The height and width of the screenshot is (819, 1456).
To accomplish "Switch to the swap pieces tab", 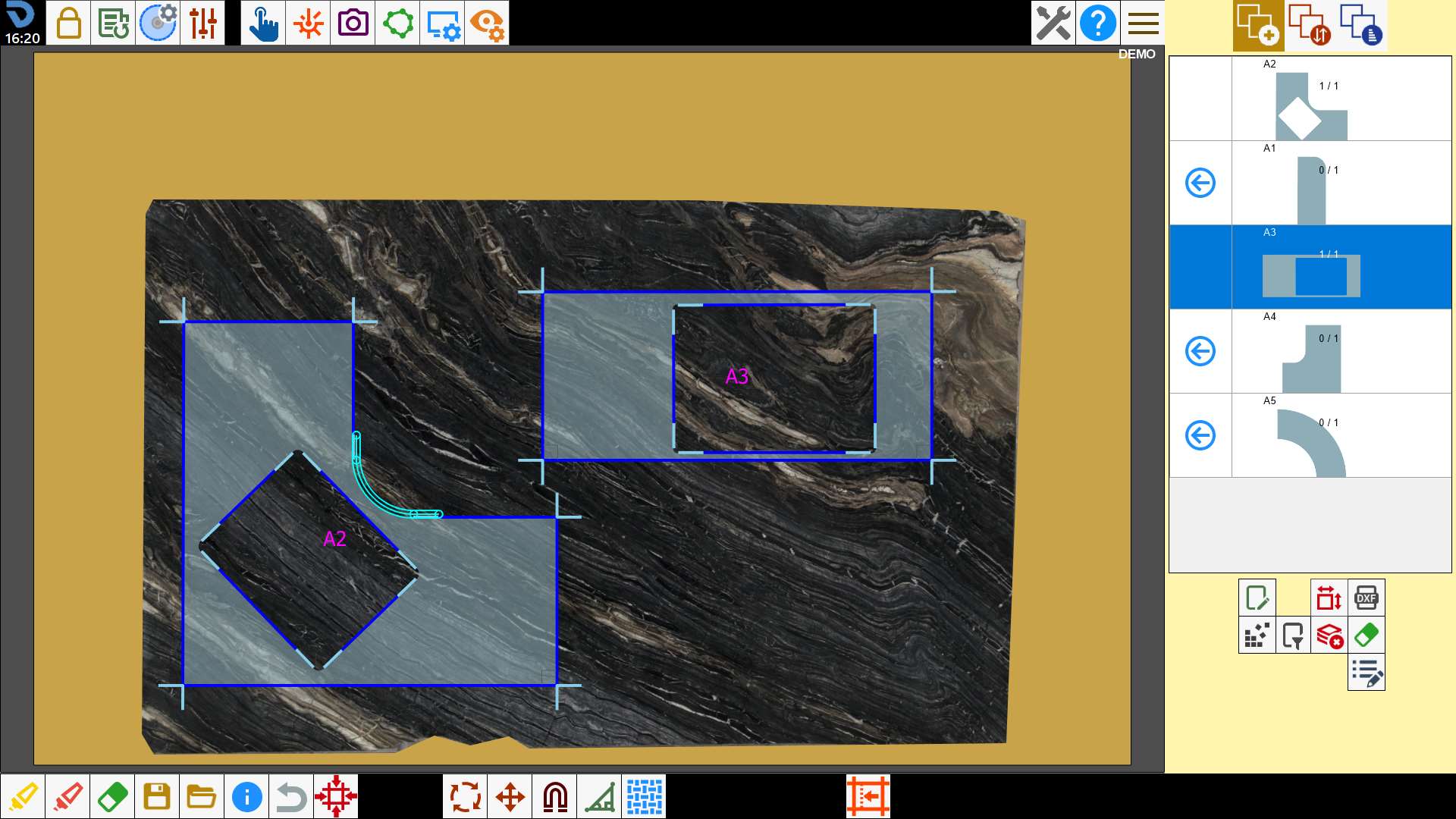I will (x=1310, y=25).
